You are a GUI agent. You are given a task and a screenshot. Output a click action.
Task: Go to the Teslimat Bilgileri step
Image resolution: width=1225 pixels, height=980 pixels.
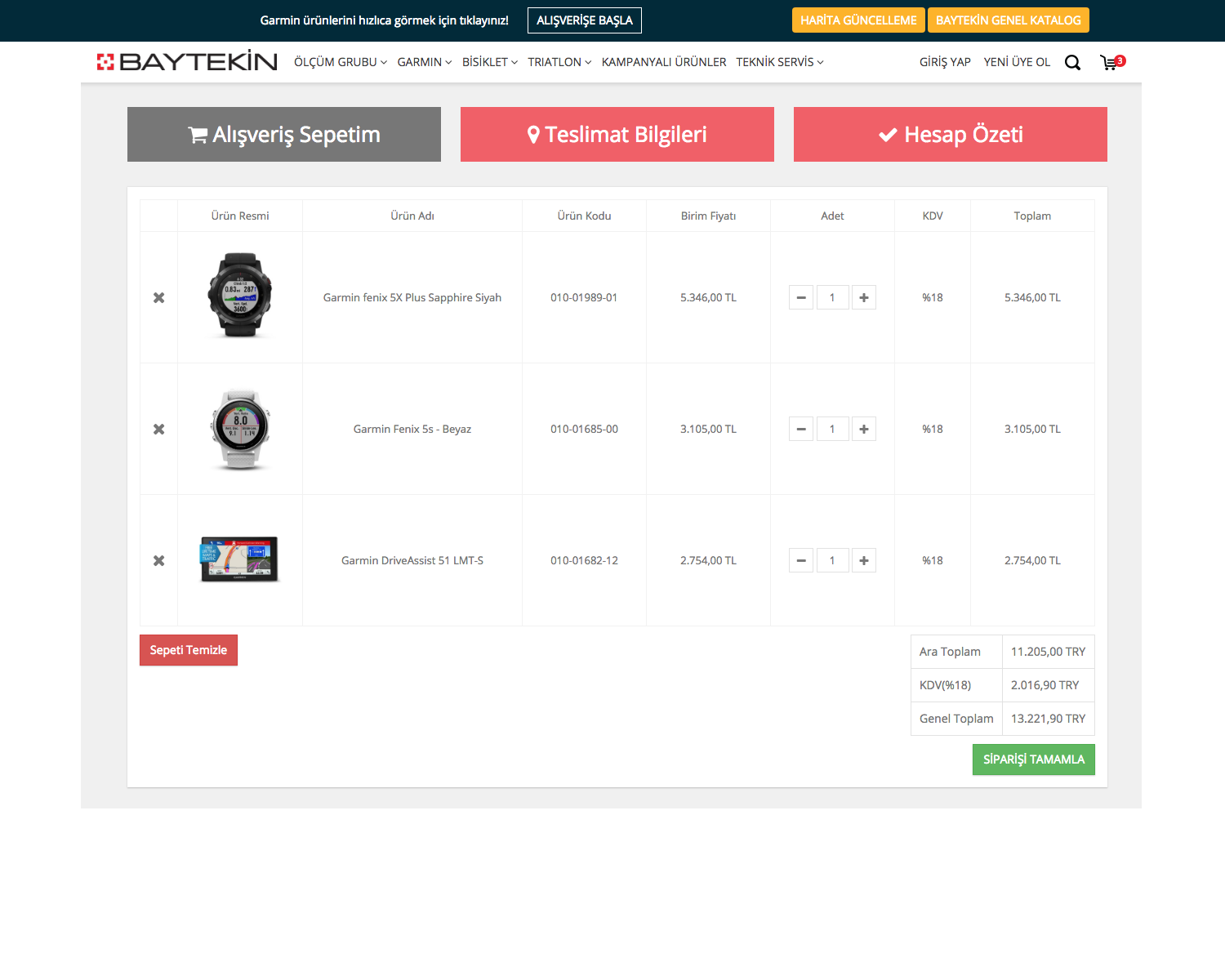point(617,134)
